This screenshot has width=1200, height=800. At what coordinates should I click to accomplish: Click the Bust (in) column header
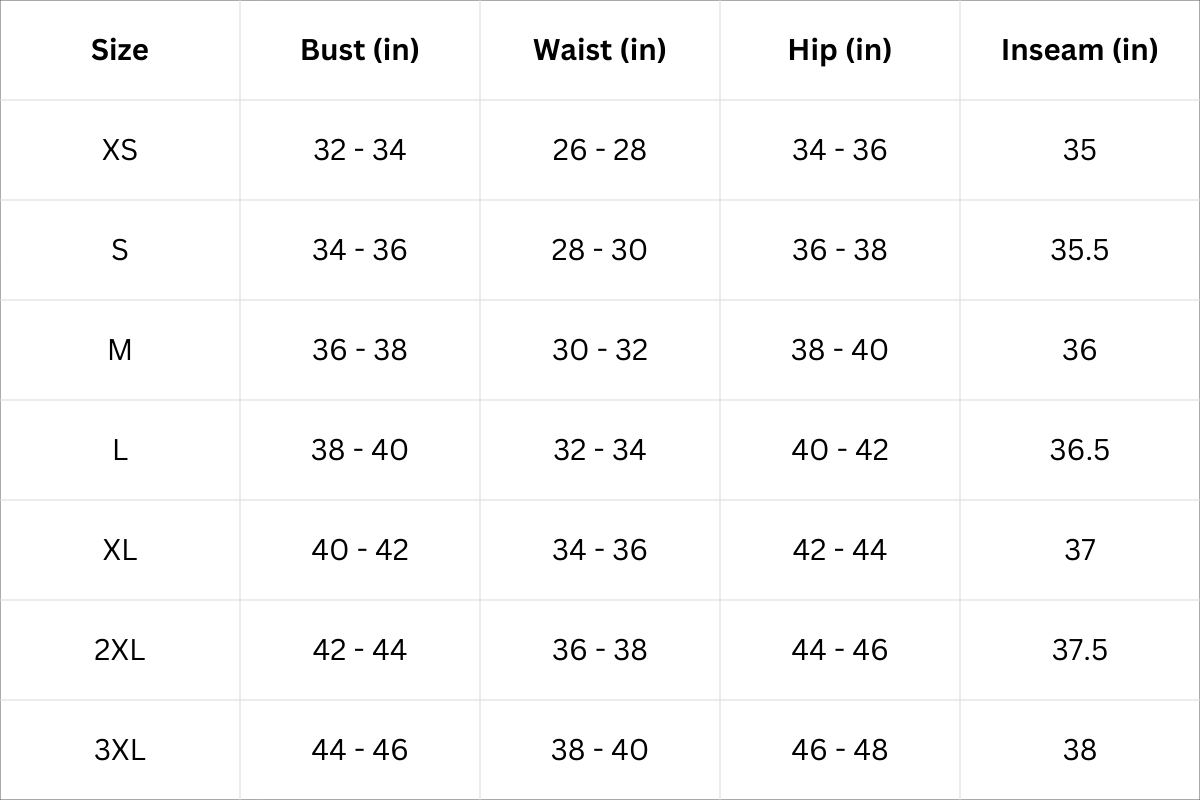[x=360, y=50]
